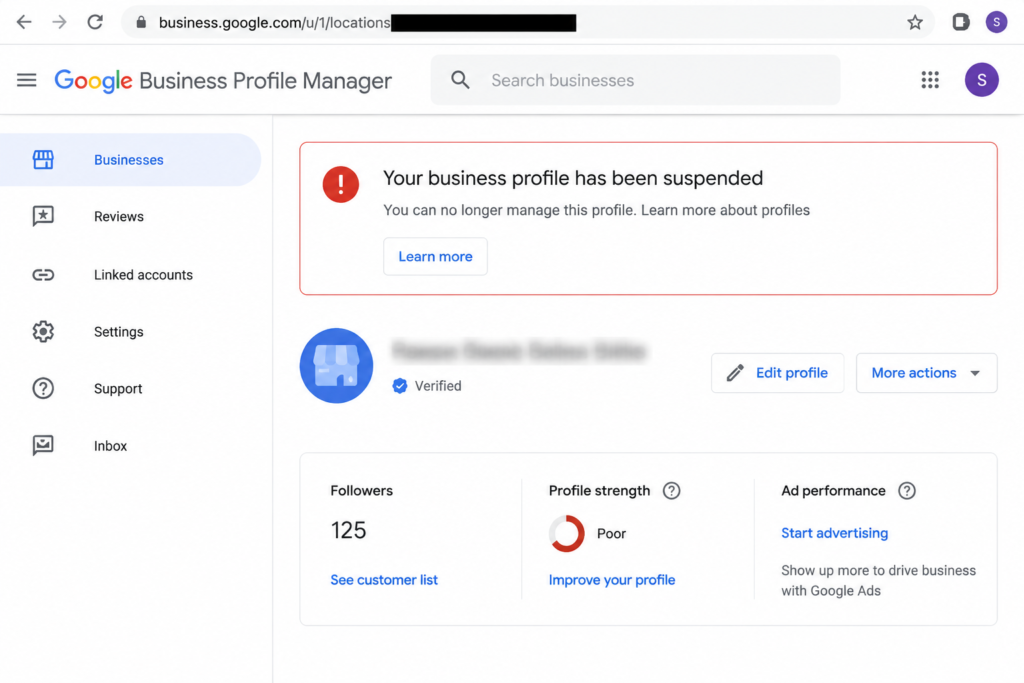The image size is (1024, 683).
Task: Go back using browser back arrow
Action: pyautogui.click(x=24, y=22)
